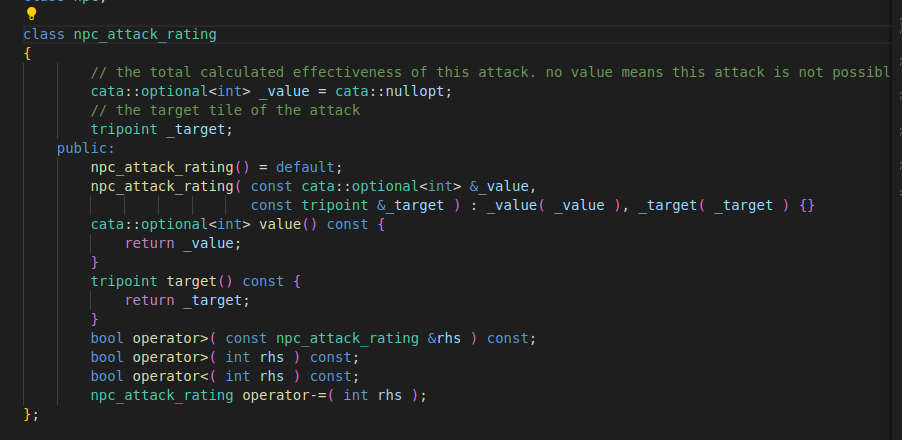
Task: Click the 'tripoint _target;' member declaration
Action: pos(162,129)
